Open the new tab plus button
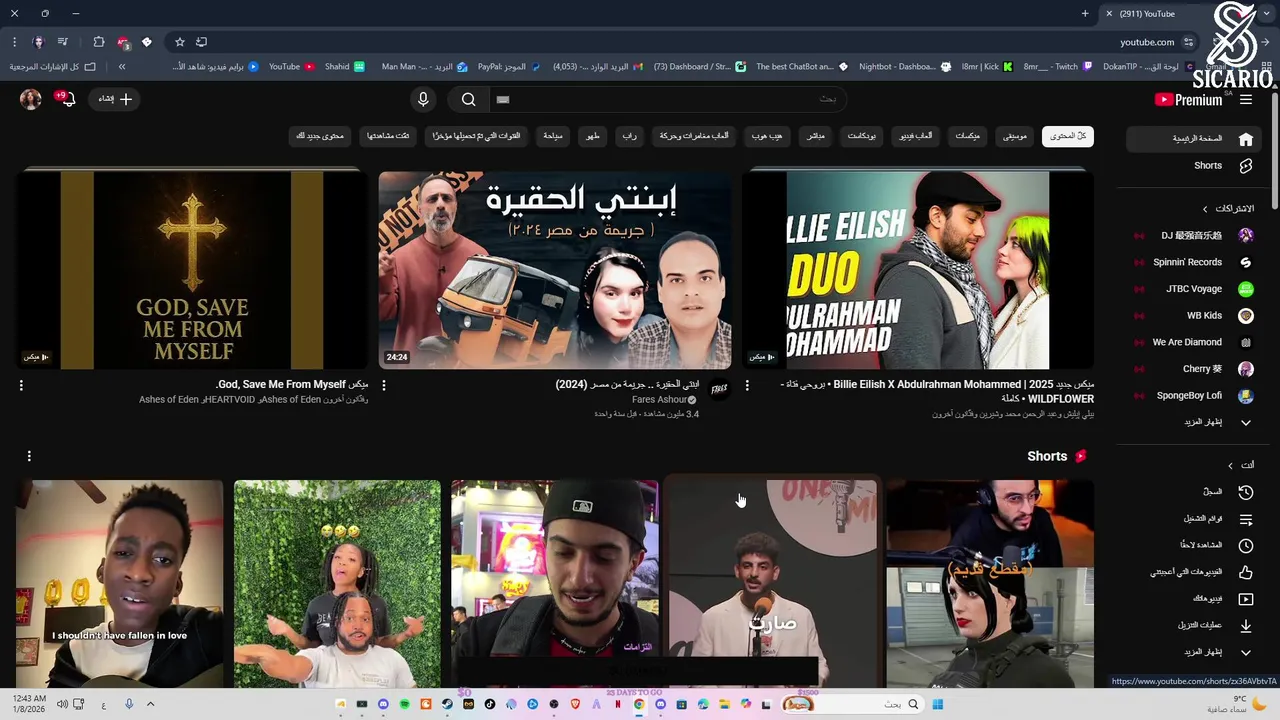Image resolution: width=1280 pixels, height=720 pixels. (x=1085, y=14)
